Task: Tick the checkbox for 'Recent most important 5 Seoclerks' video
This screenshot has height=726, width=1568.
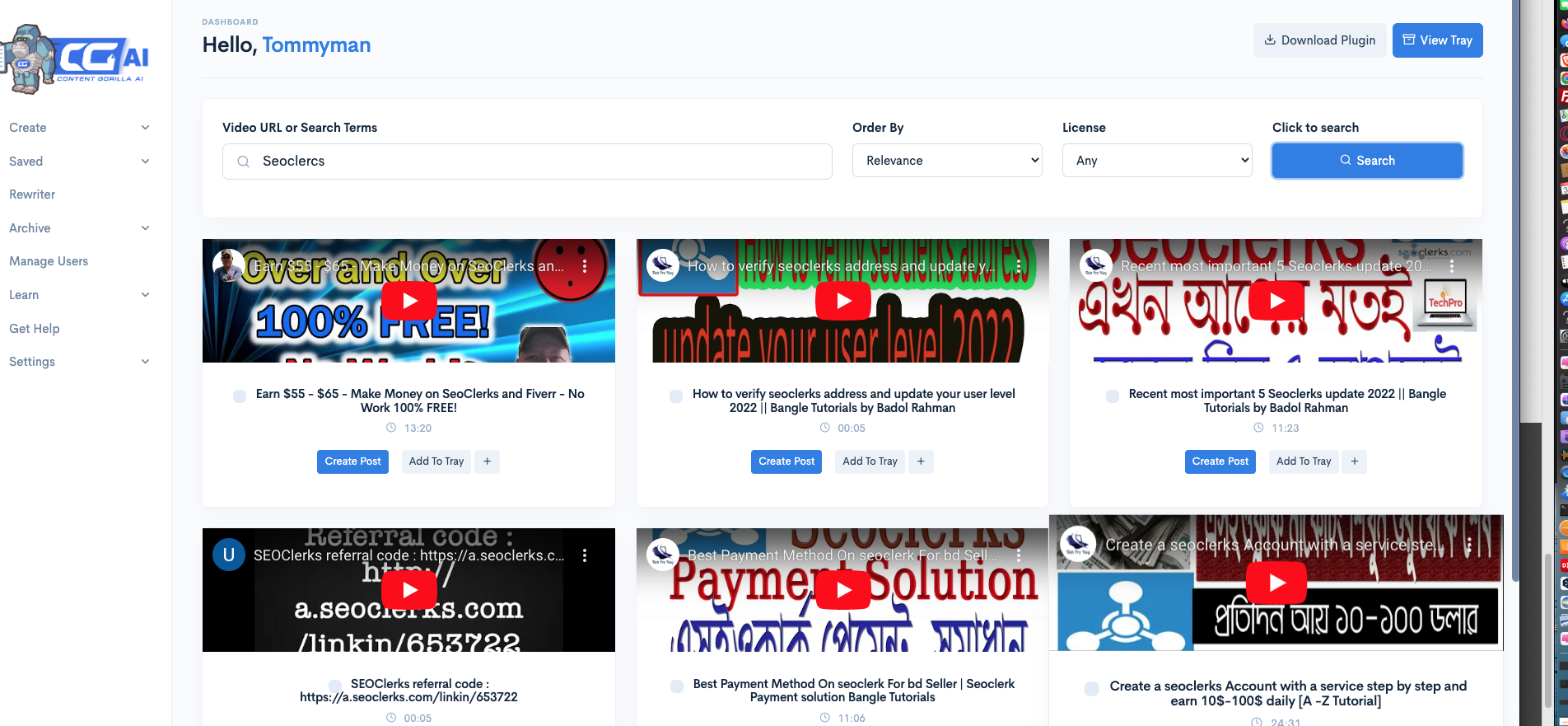Action: (1113, 396)
